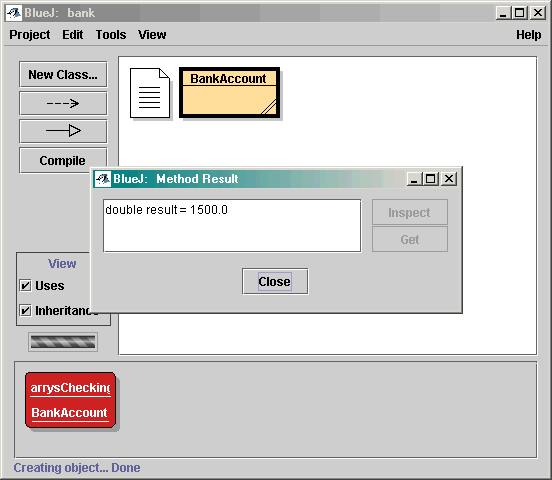
Task: Click the striped virtual machine work indicator
Action: [x=63, y=342]
